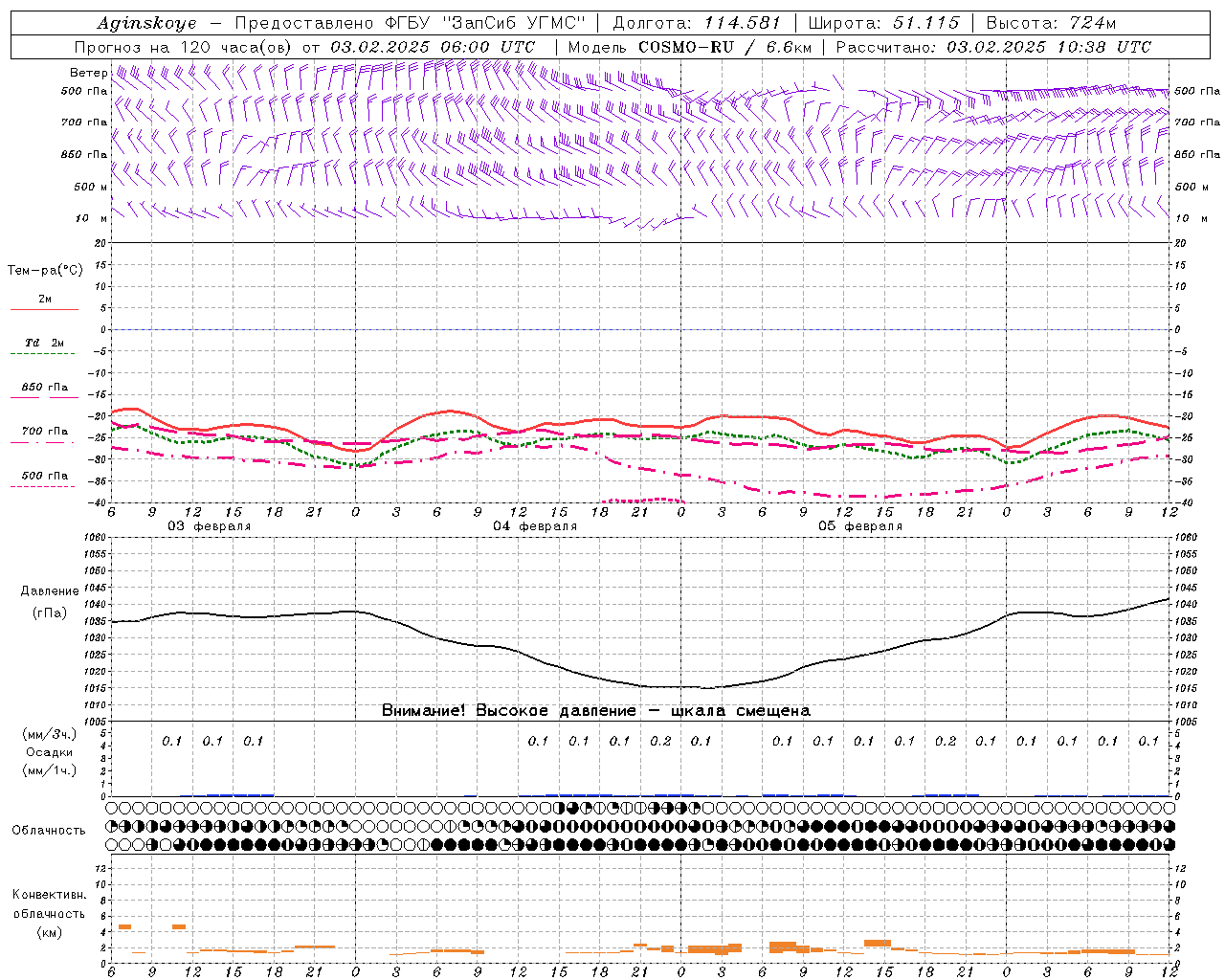Click the Давление pressure panel label

pyautogui.click(x=49, y=591)
